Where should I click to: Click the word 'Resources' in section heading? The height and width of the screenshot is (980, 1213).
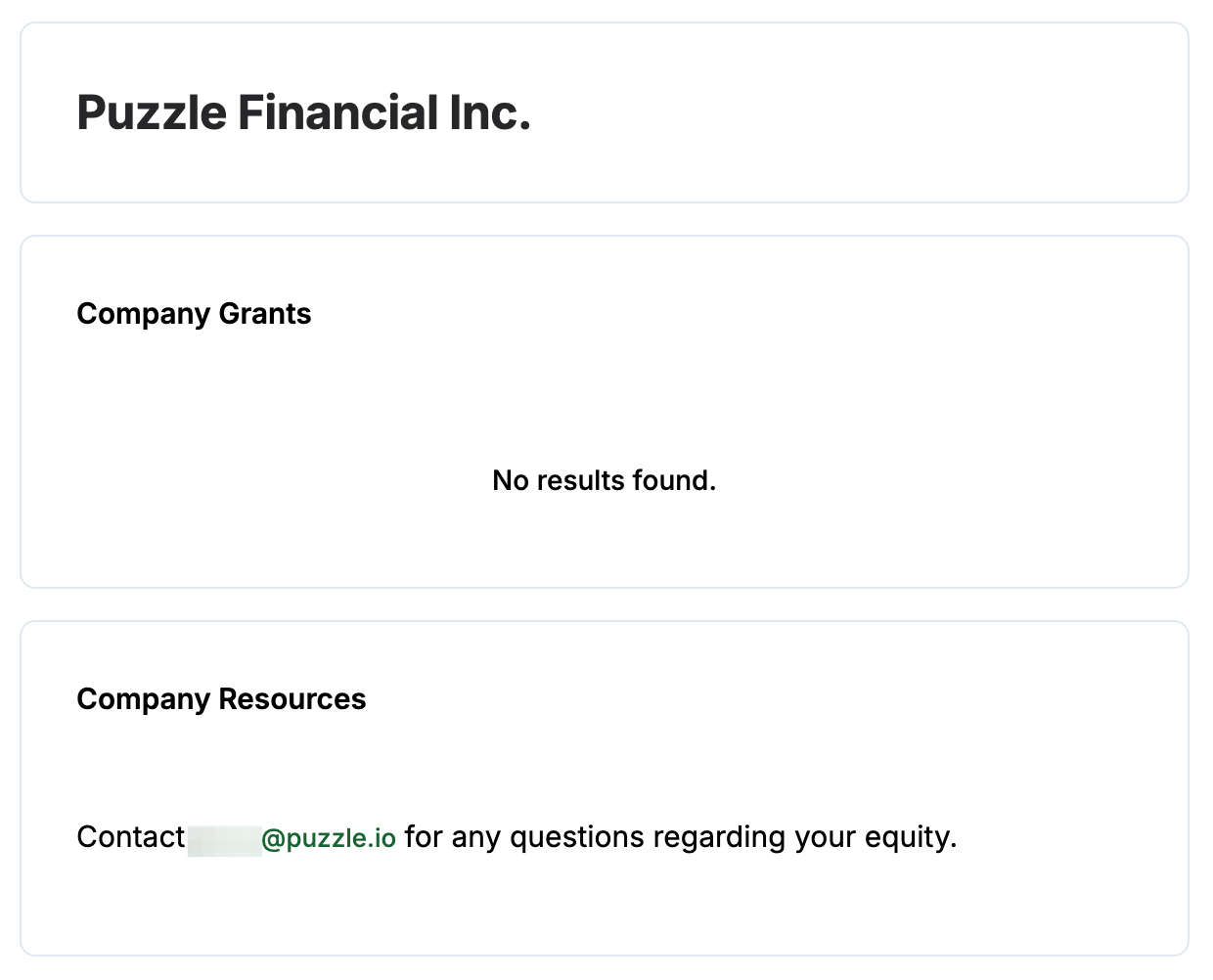(x=292, y=699)
